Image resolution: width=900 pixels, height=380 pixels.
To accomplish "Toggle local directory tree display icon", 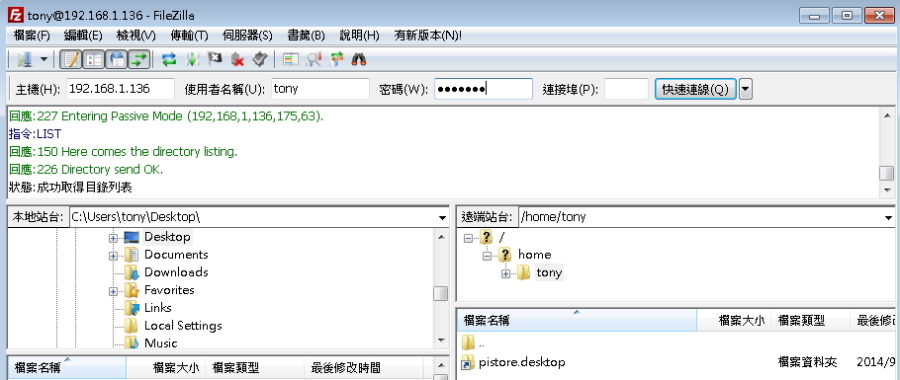I will [94, 59].
